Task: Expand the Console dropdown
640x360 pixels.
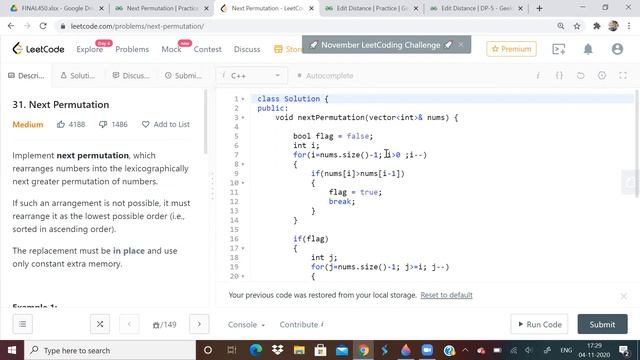Action: coord(246,324)
